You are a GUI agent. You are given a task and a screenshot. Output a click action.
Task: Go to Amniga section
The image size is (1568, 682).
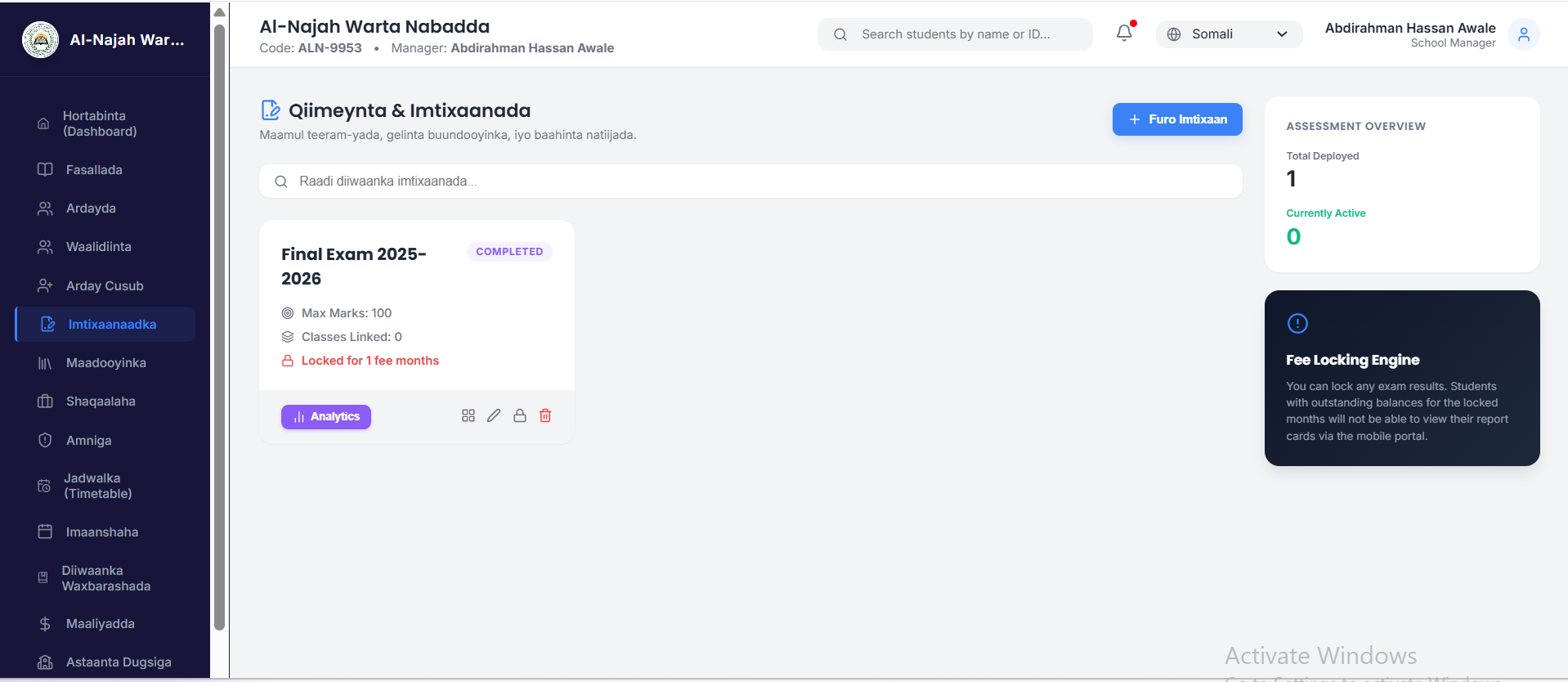[105, 441]
